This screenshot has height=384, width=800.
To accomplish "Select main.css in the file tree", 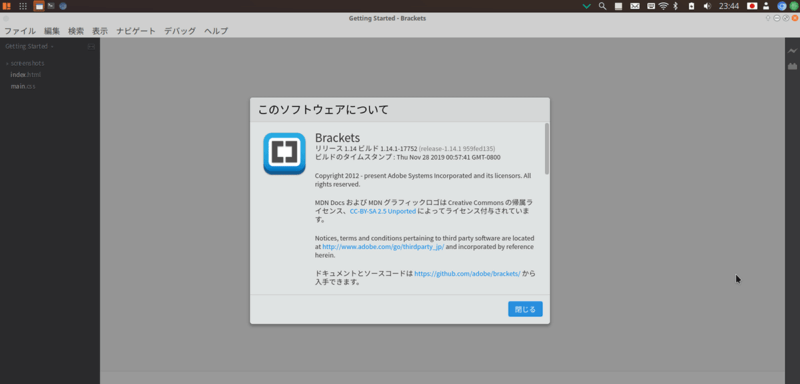I will click(23, 87).
